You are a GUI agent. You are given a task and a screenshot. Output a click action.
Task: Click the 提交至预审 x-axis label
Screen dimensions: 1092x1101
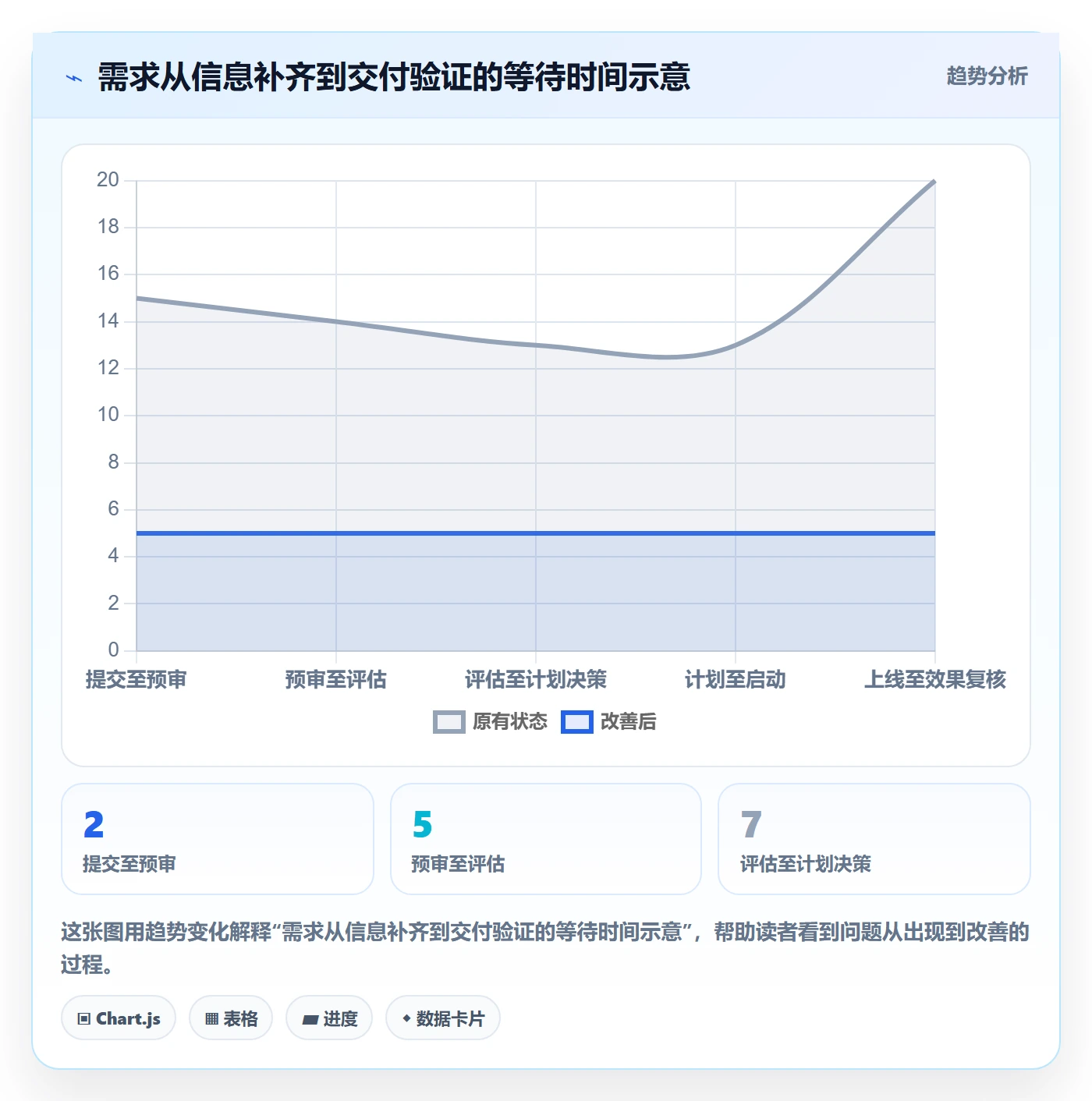(x=136, y=679)
